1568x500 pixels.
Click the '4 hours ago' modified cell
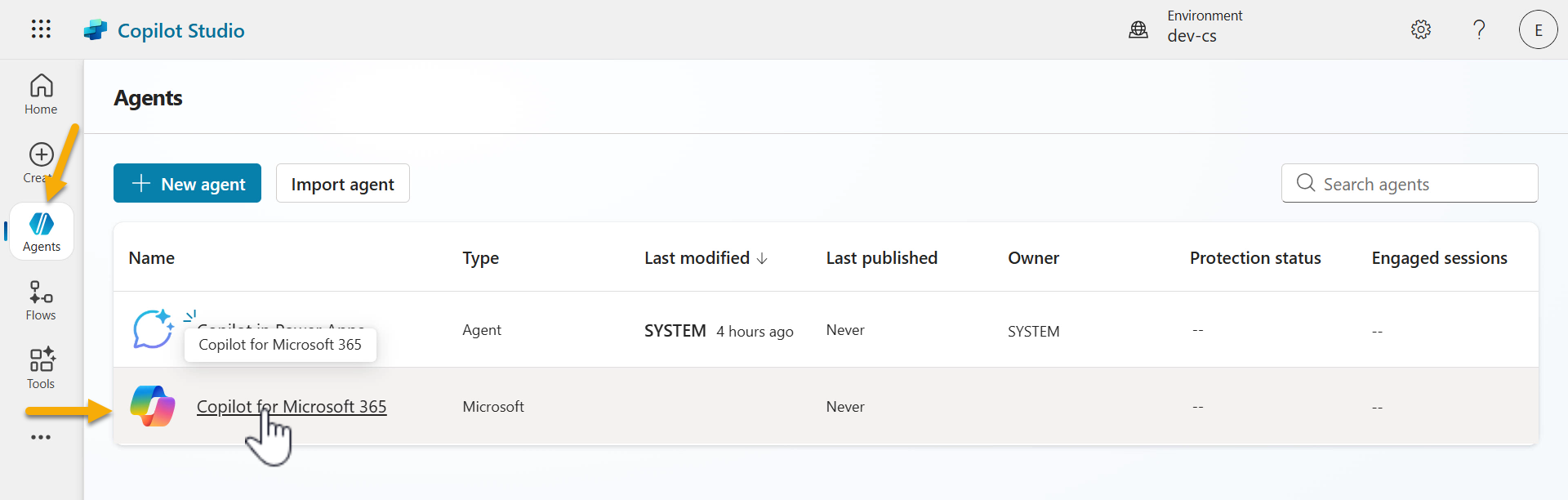click(x=755, y=331)
